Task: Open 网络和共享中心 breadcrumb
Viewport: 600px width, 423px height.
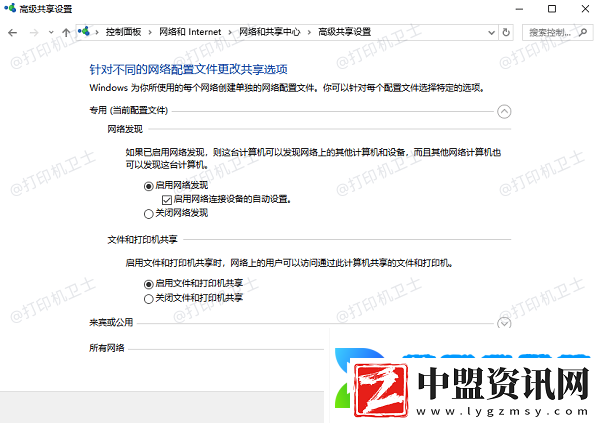Action: coord(270,32)
